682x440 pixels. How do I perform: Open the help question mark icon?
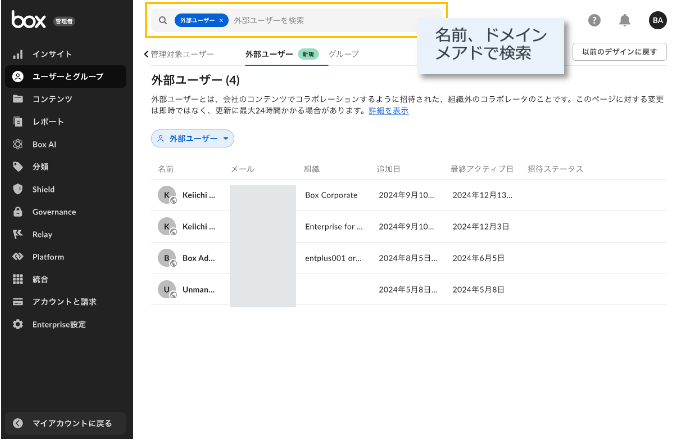[594, 20]
